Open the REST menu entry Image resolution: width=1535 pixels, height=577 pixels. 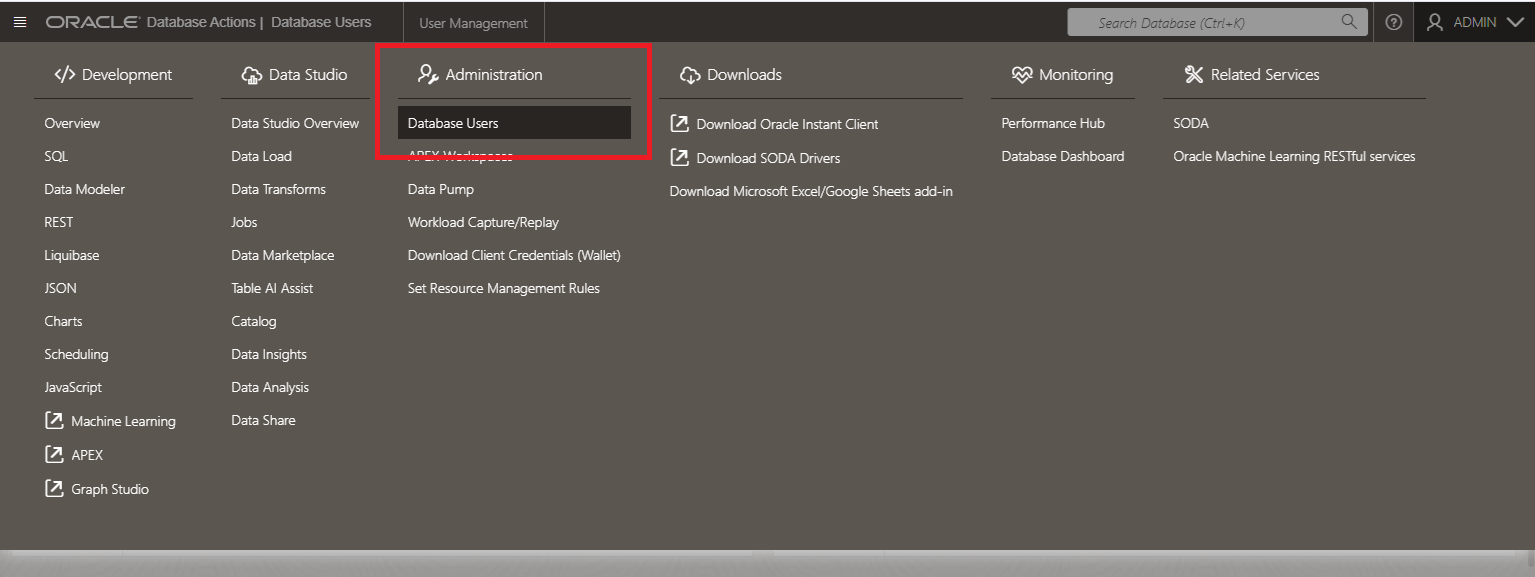click(x=59, y=222)
